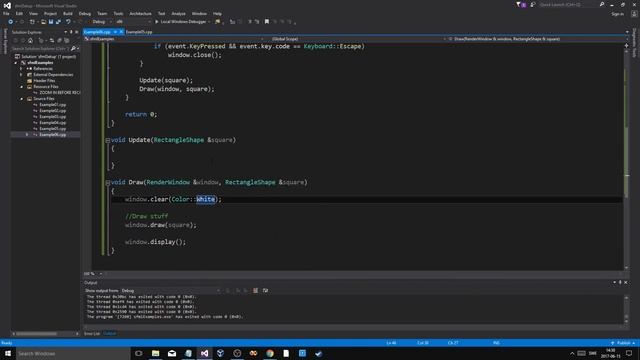Collapse the Source Files folder
Viewport: 640px width, 360px height.
[x=22, y=99]
